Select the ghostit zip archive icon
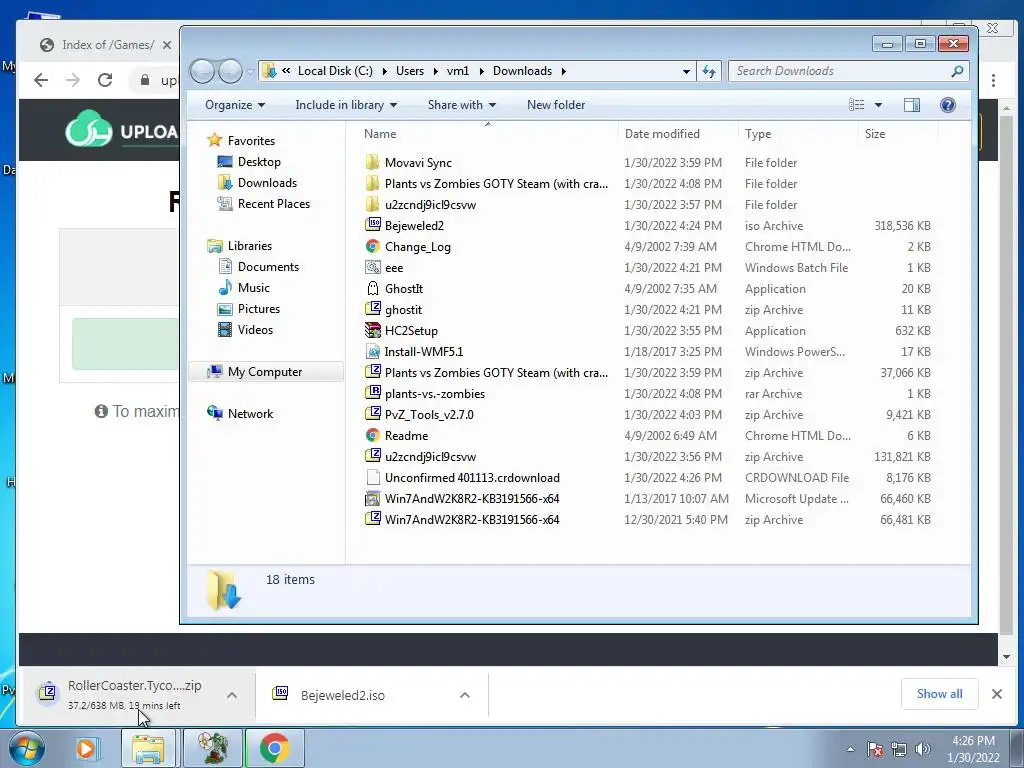 372,309
